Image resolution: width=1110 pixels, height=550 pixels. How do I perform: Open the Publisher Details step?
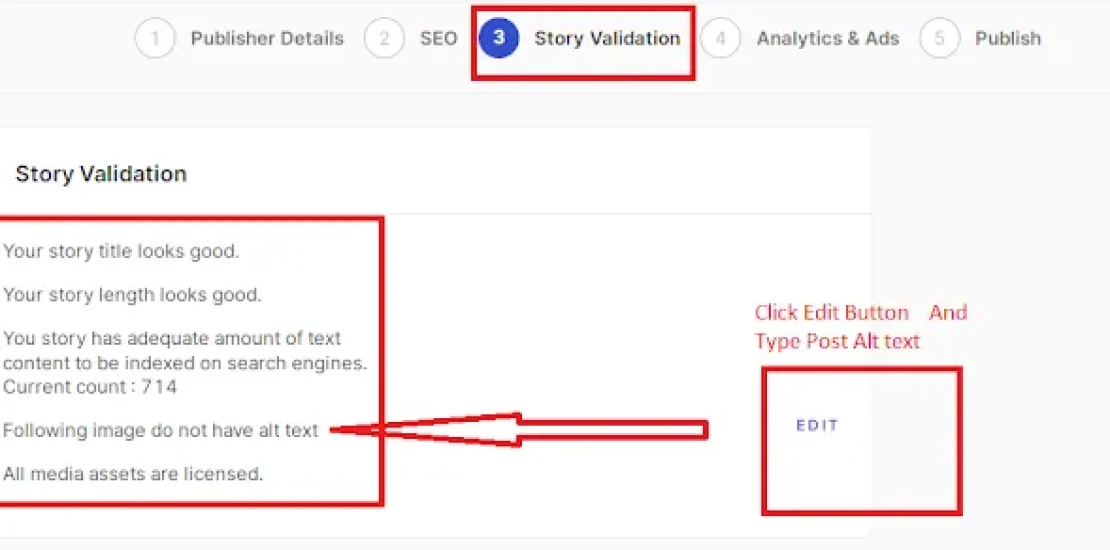(267, 39)
